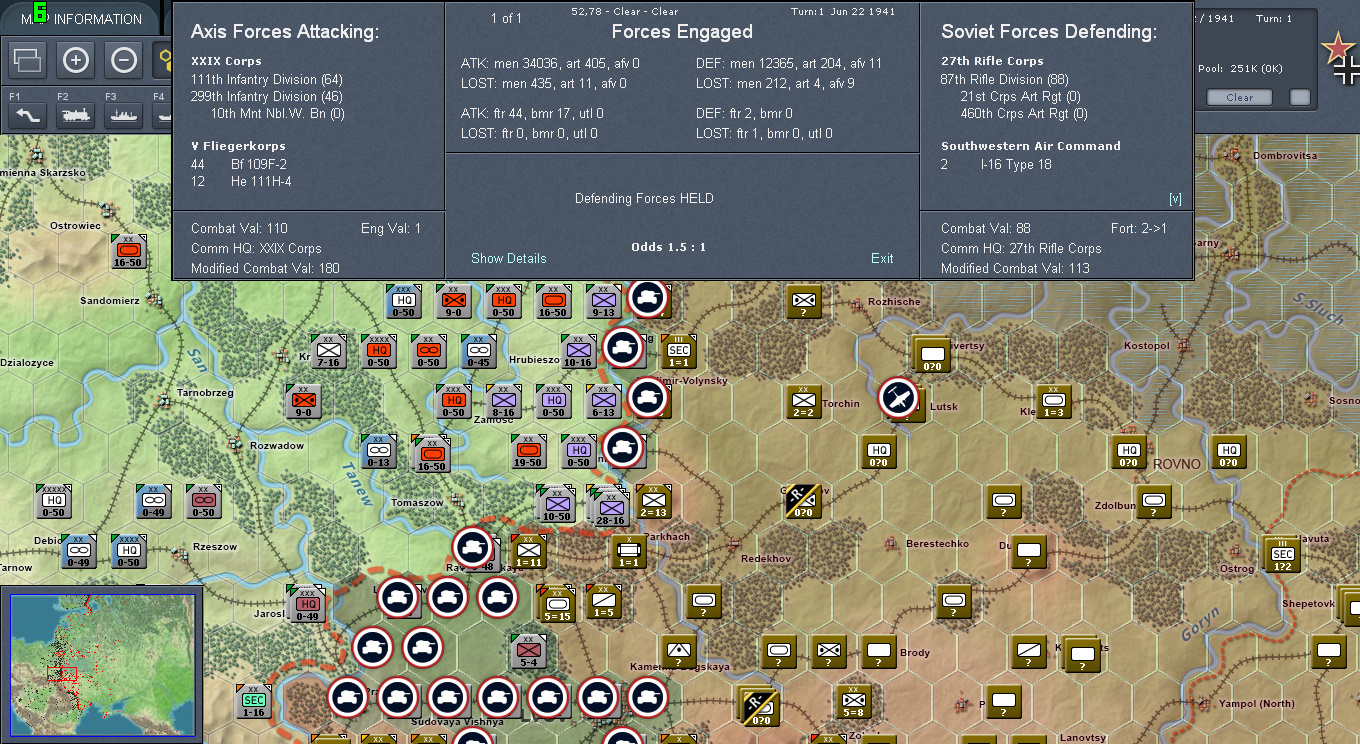Click Exit to close combat report

click(x=882, y=258)
